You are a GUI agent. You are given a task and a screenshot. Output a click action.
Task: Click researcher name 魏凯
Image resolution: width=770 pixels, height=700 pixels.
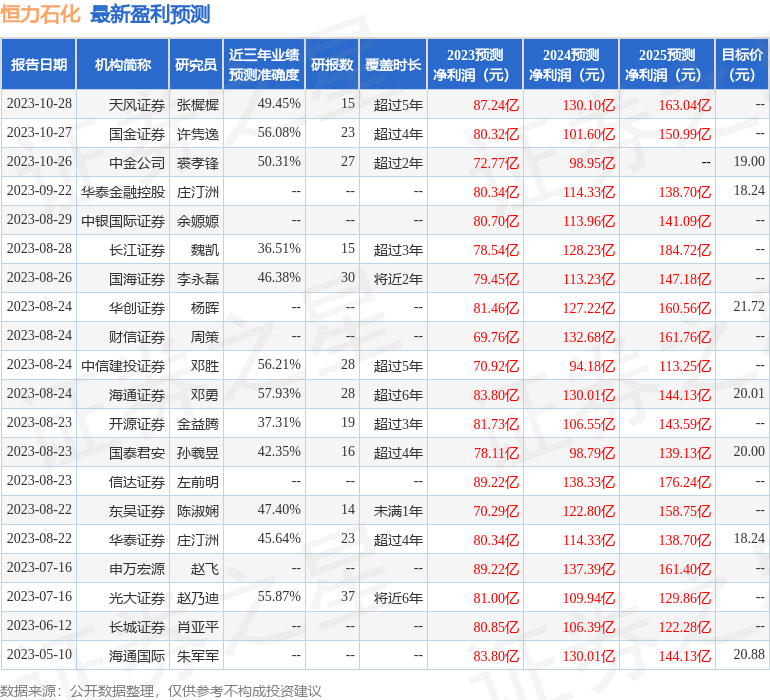point(205,250)
